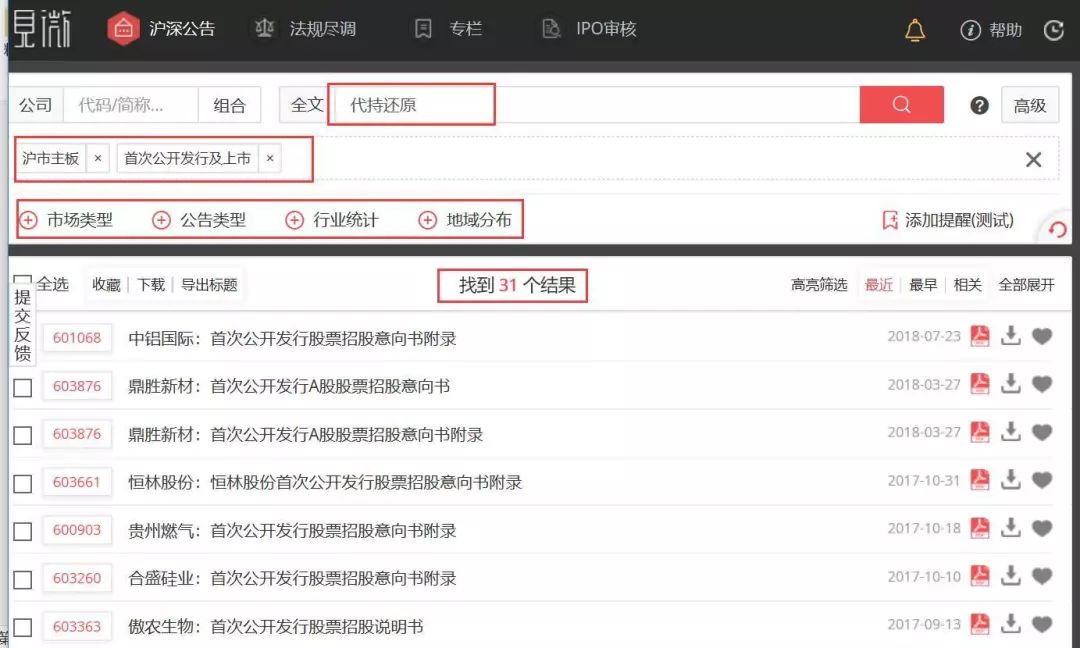Select the checkbox for 傲农生物 row
The width and height of the screenshot is (1080, 648).
[23, 627]
